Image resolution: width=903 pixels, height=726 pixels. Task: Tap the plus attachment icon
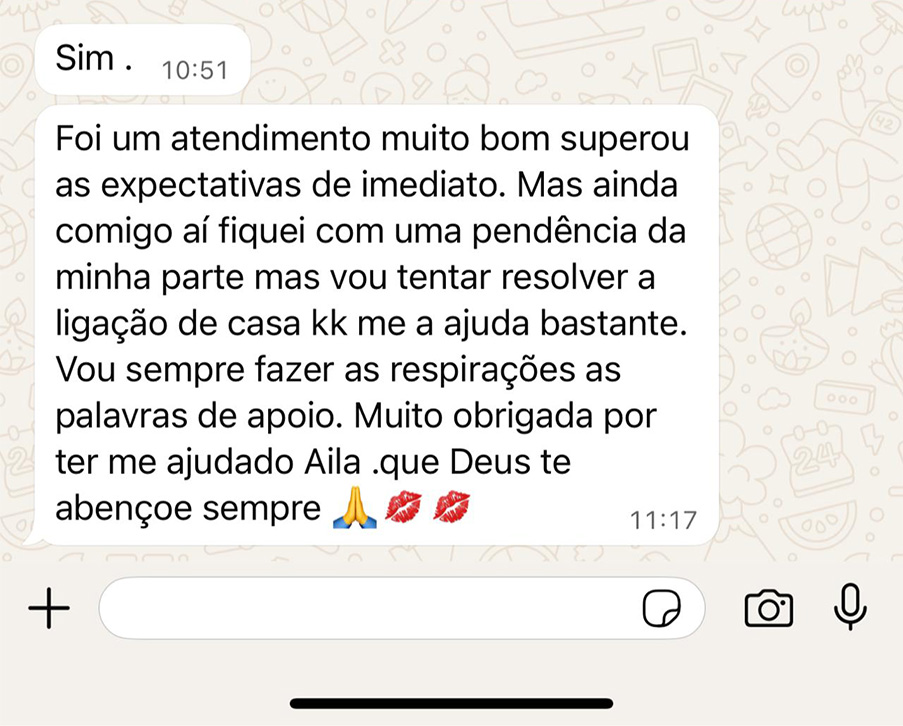click(x=49, y=608)
